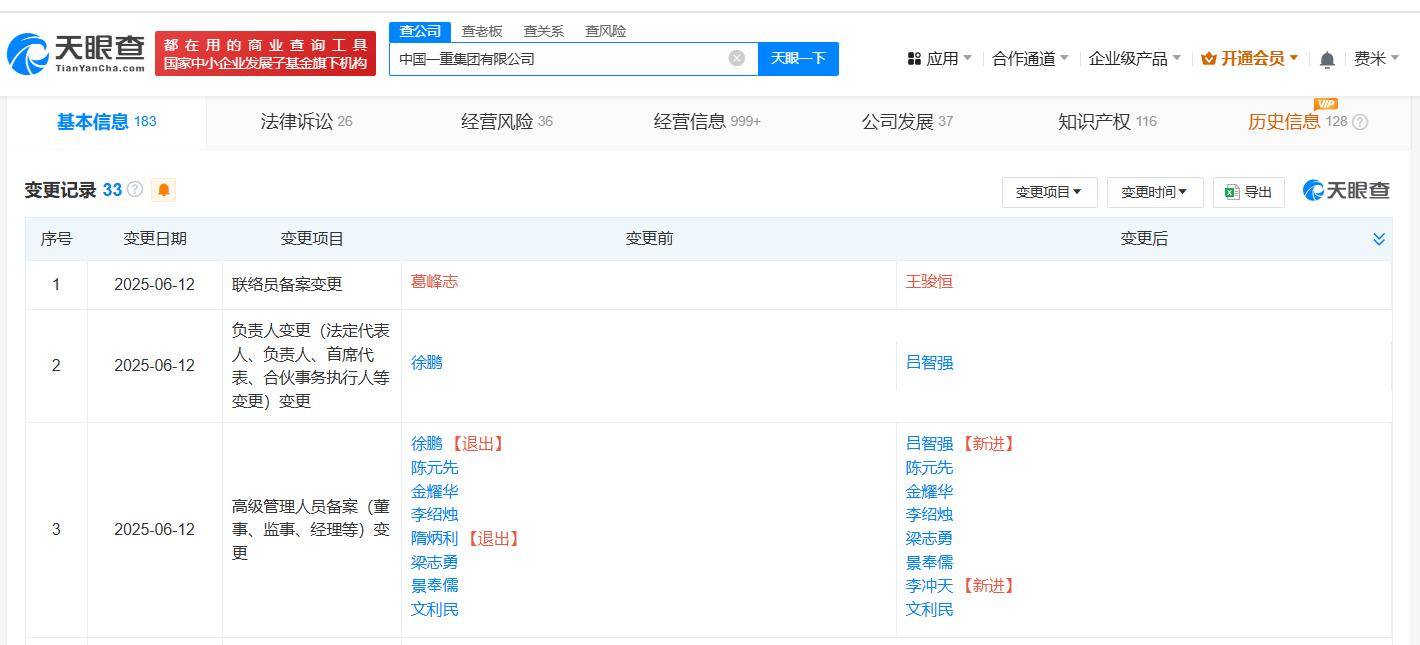Open the 变更时间 filter dropdown
Screen dimensions: 1420x645
[x=1154, y=192]
